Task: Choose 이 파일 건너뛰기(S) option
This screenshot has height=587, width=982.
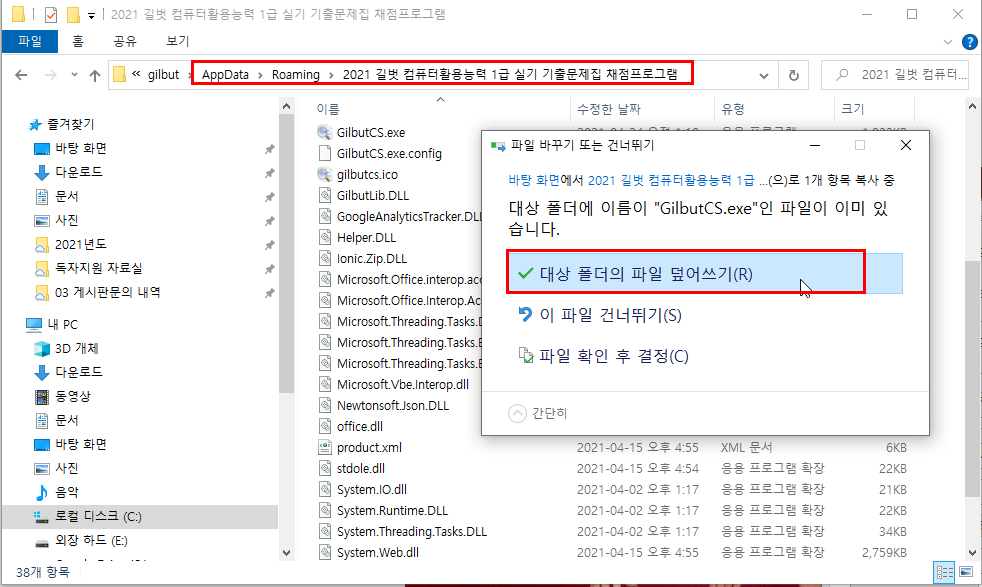Action: pos(609,315)
